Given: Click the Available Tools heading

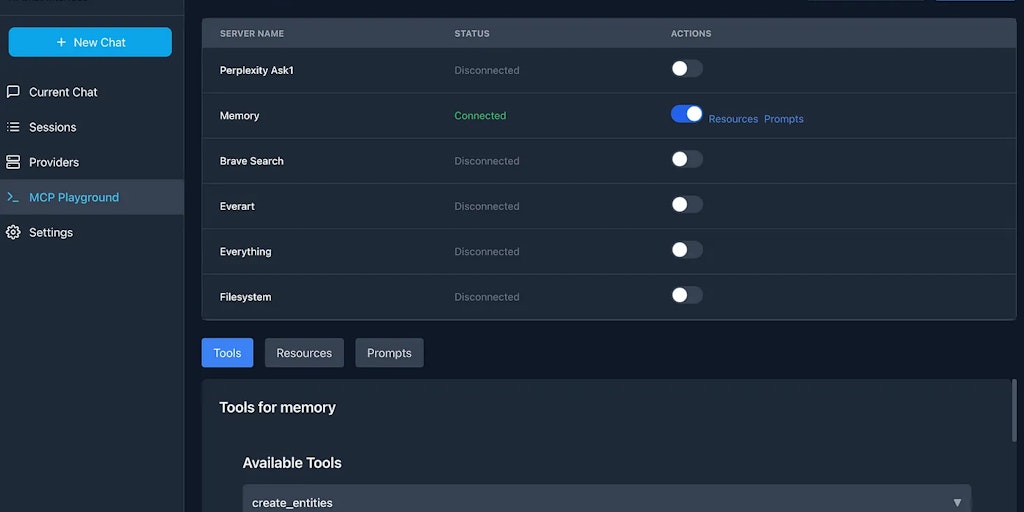Looking at the screenshot, I should (x=292, y=463).
